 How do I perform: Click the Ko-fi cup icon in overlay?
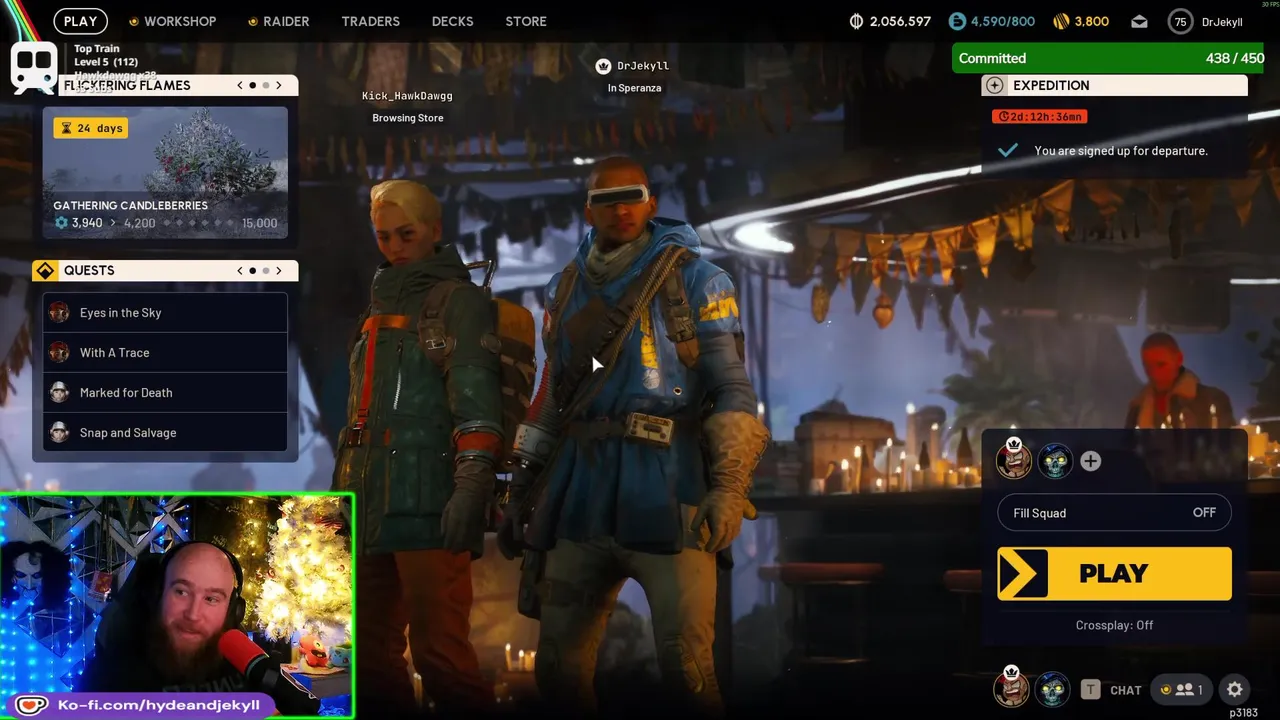pyautogui.click(x=30, y=705)
